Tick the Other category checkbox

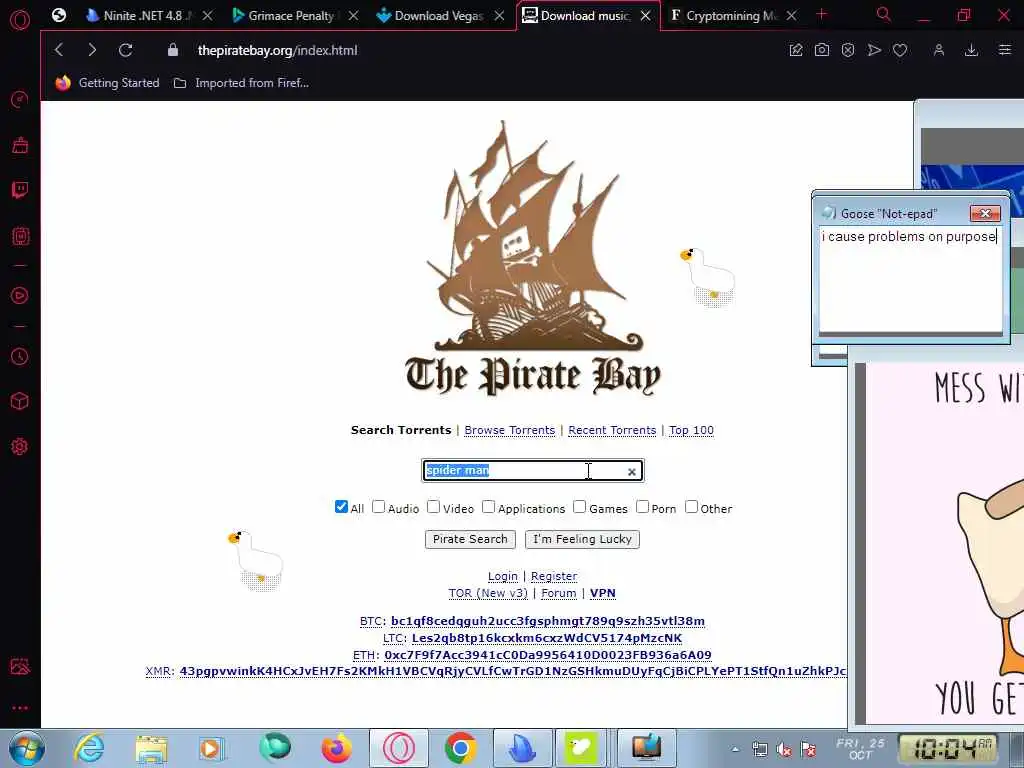click(x=691, y=507)
